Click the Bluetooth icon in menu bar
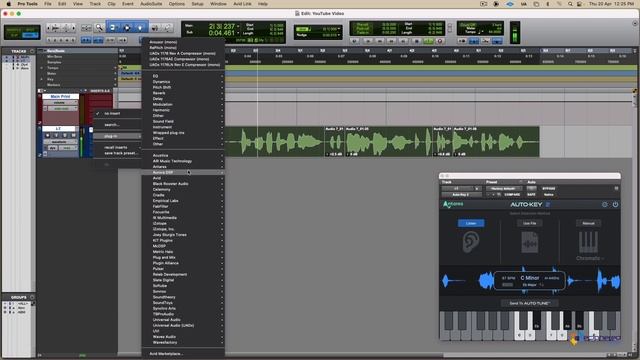 [547, 4]
